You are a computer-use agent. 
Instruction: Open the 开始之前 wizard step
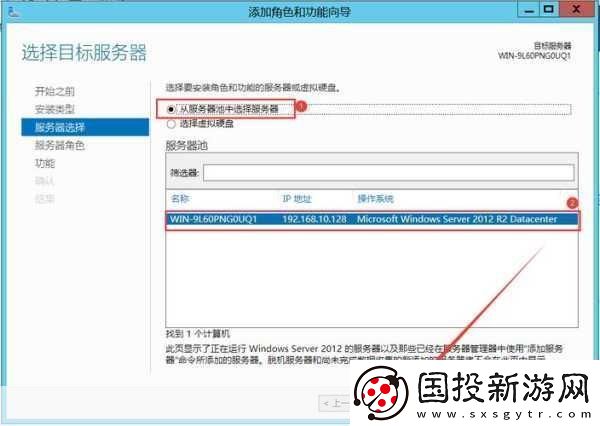pos(55,91)
